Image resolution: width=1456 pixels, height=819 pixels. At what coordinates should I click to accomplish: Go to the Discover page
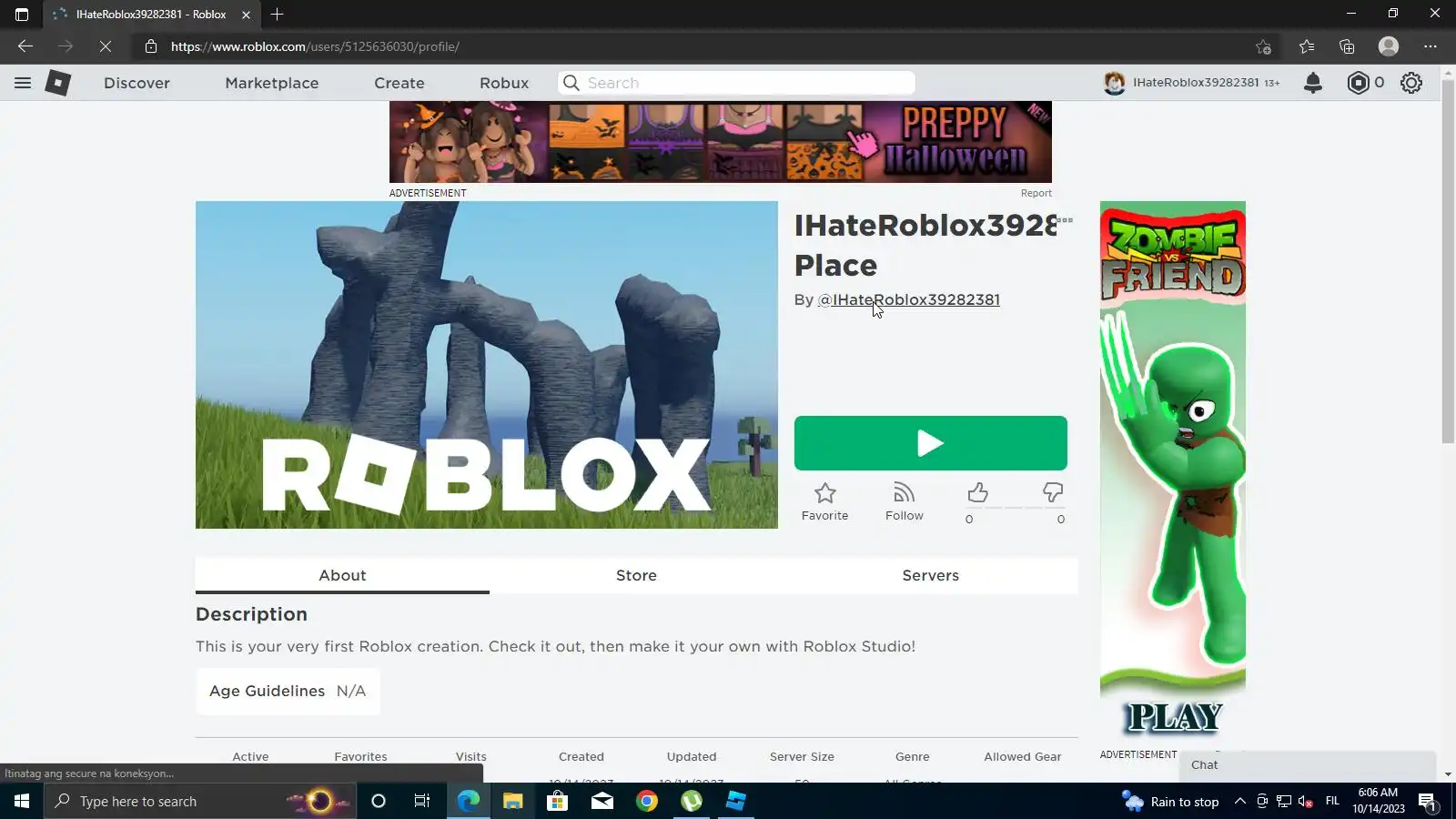point(136,83)
